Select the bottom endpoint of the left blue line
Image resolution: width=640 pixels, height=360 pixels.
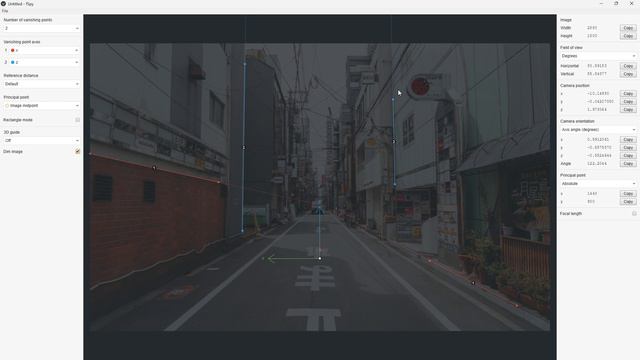click(242, 231)
